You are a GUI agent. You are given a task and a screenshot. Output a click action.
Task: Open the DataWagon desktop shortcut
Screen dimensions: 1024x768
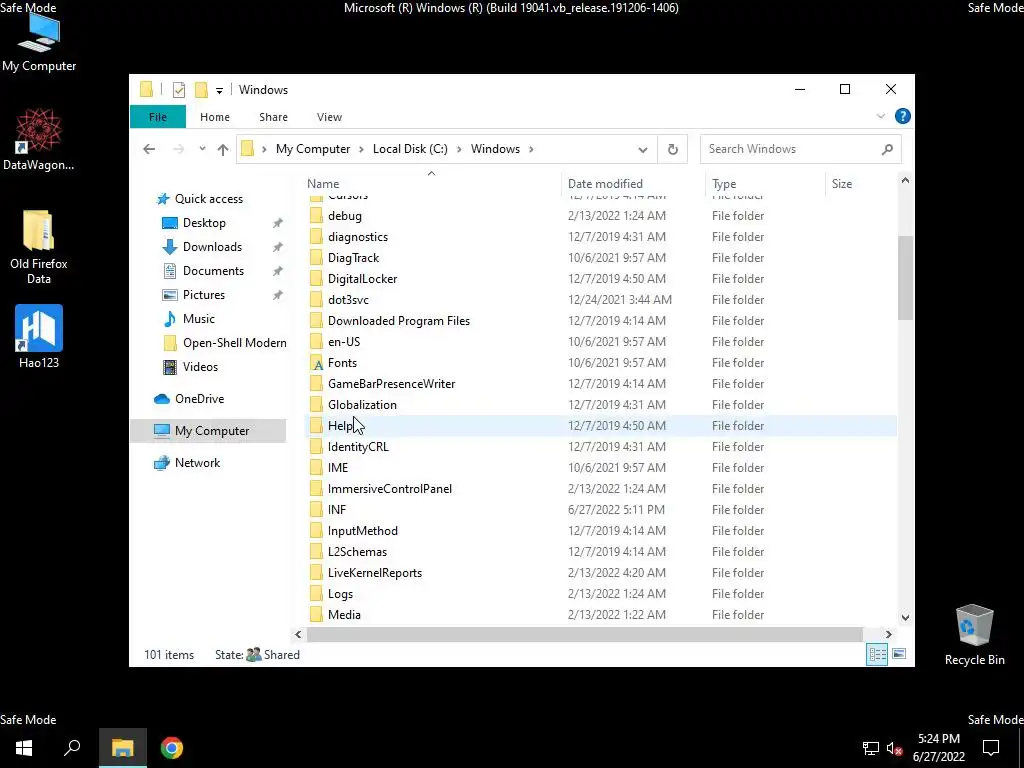pos(39,139)
